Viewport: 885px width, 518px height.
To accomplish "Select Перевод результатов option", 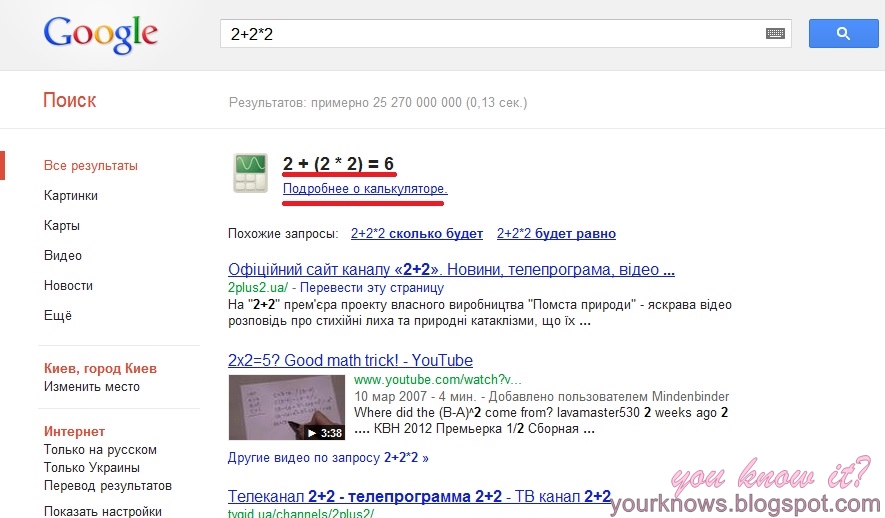I will [108, 486].
